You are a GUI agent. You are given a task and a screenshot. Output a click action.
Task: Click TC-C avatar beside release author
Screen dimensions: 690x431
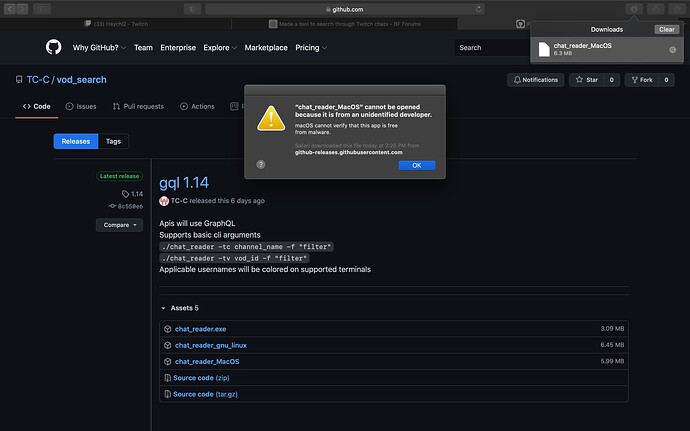[164, 201]
